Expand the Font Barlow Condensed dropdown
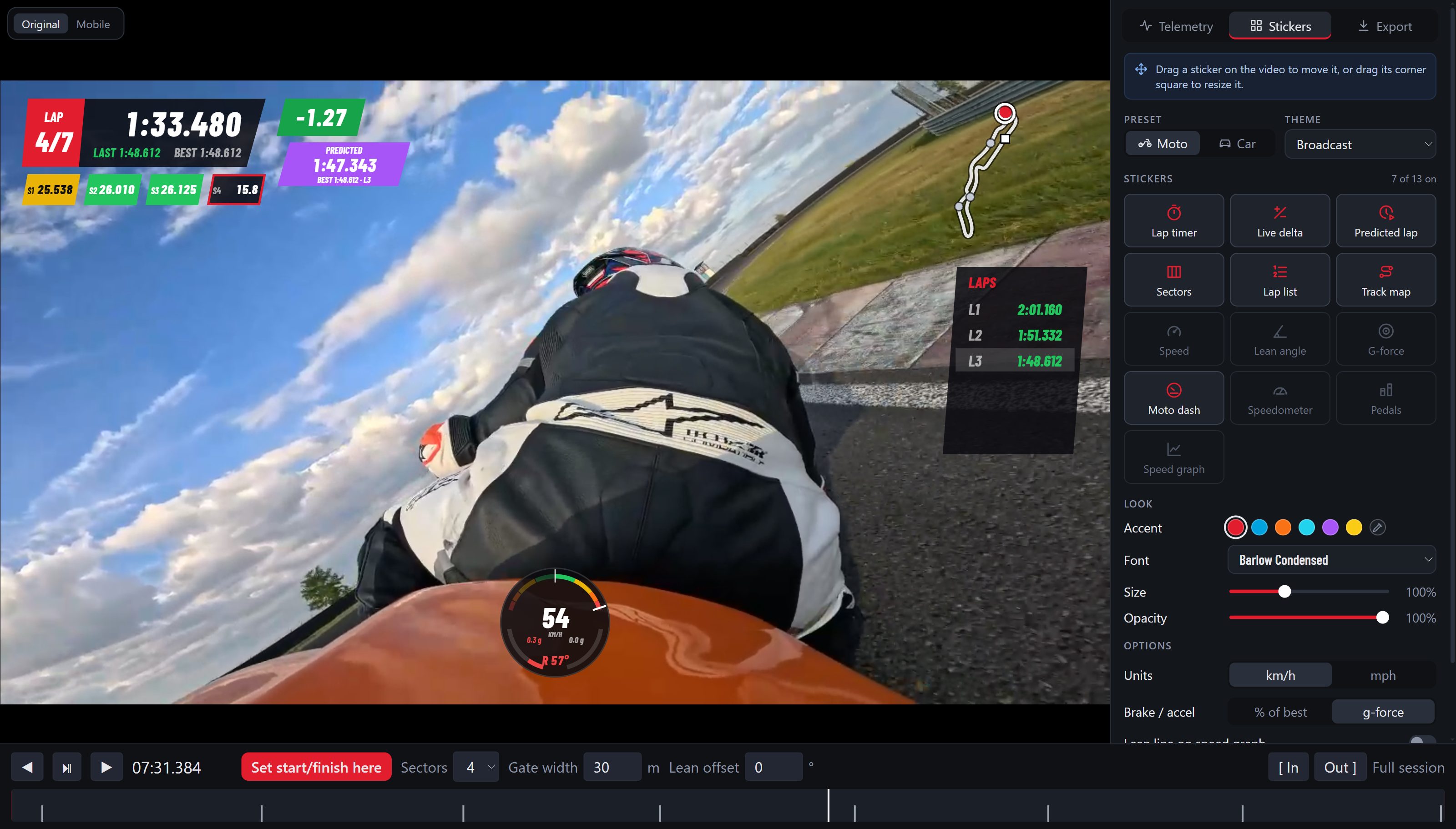The width and height of the screenshot is (1456, 829). tap(1331, 560)
